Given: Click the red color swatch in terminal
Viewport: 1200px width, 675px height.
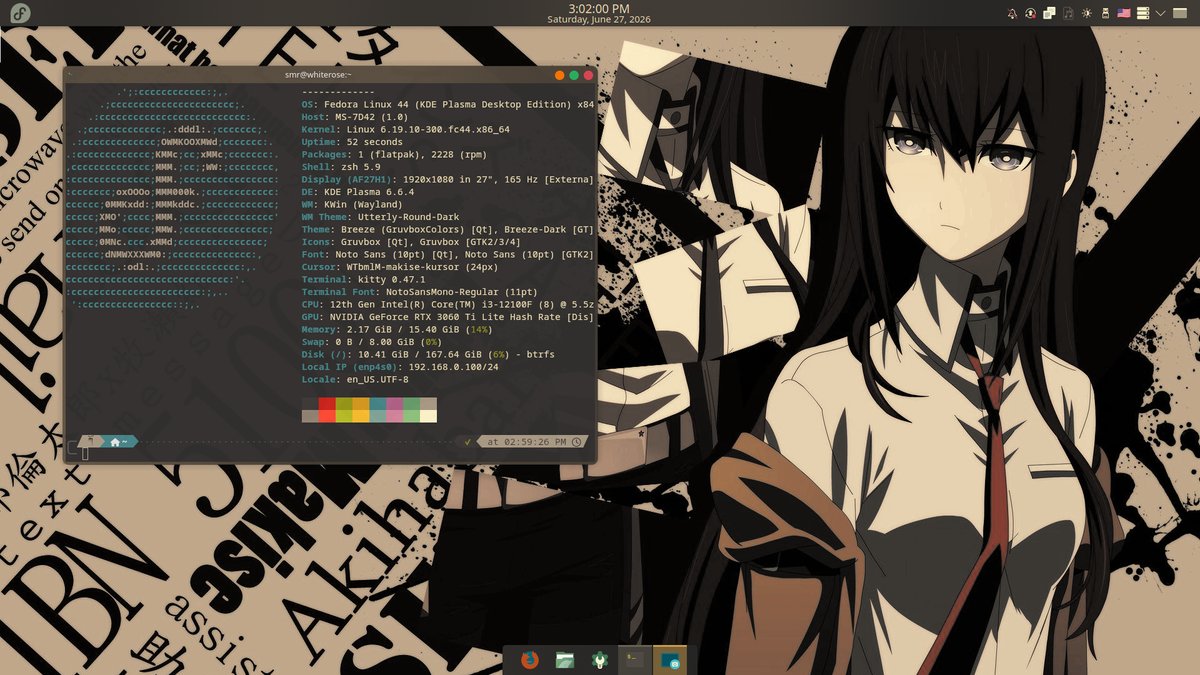Looking at the screenshot, I should pos(327,403).
